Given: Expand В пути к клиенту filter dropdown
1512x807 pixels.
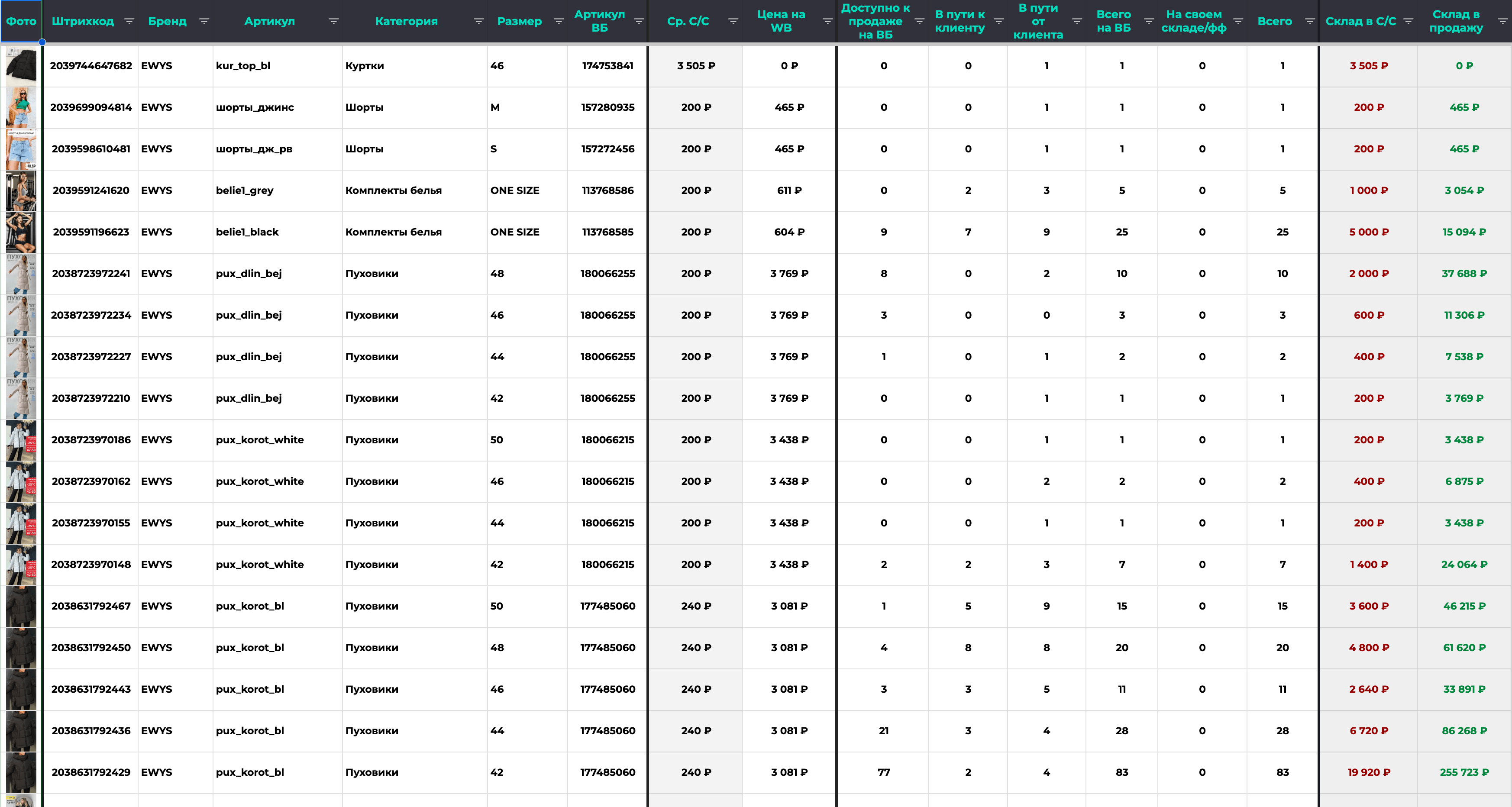Looking at the screenshot, I should click(x=998, y=22).
